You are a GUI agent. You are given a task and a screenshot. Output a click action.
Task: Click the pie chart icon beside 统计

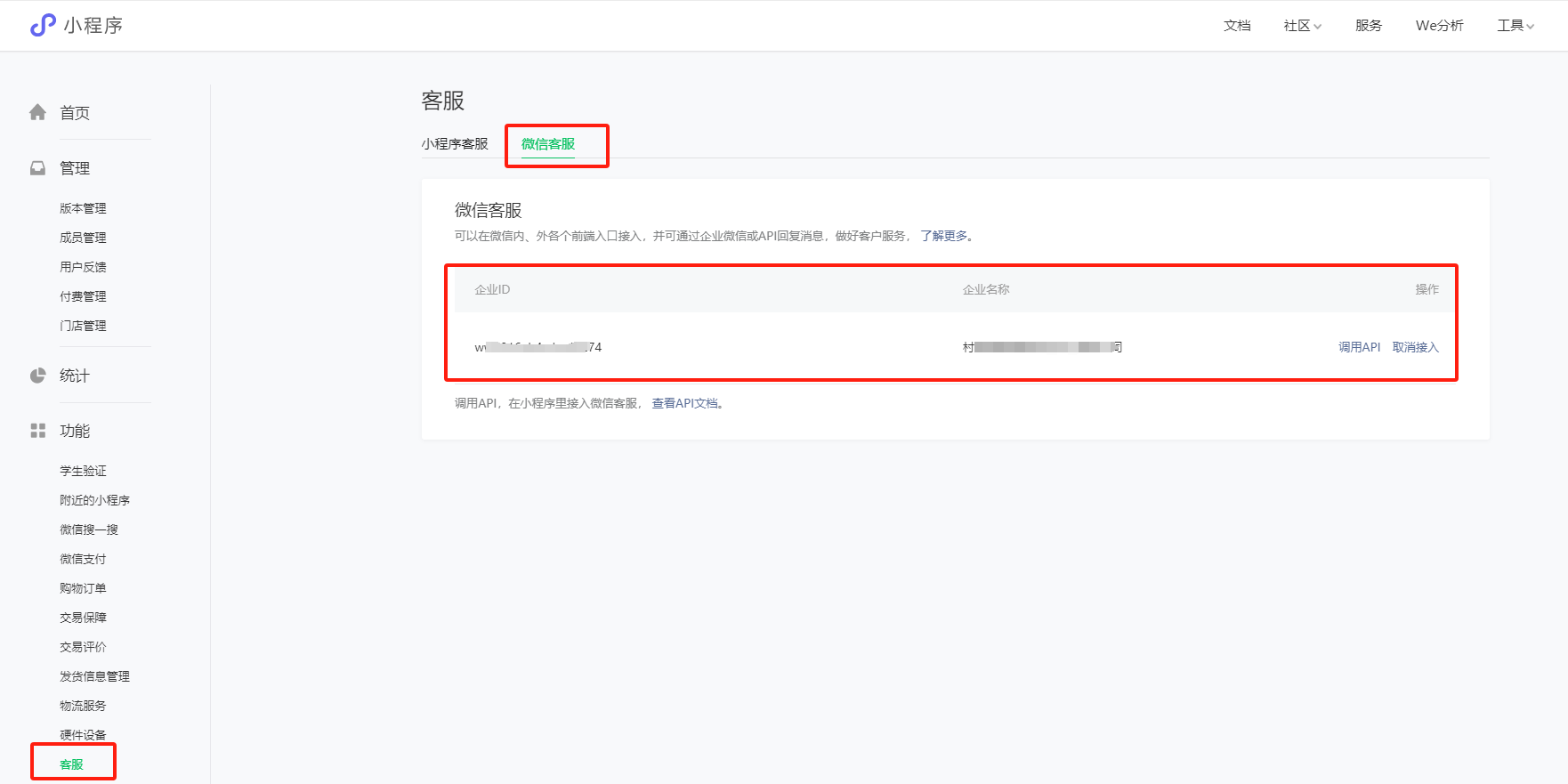point(37,376)
